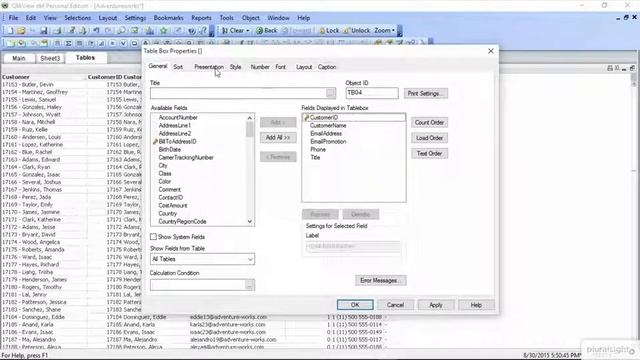Open the Bookmarks menu
Viewport: 640px width, 360px height.
coord(168,18)
